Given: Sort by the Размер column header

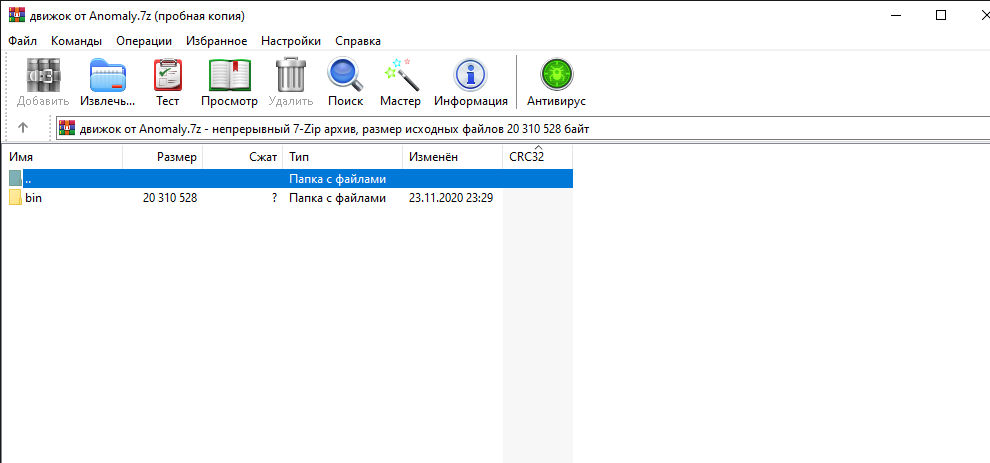Looking at the screenshot, I should [163, 157].
